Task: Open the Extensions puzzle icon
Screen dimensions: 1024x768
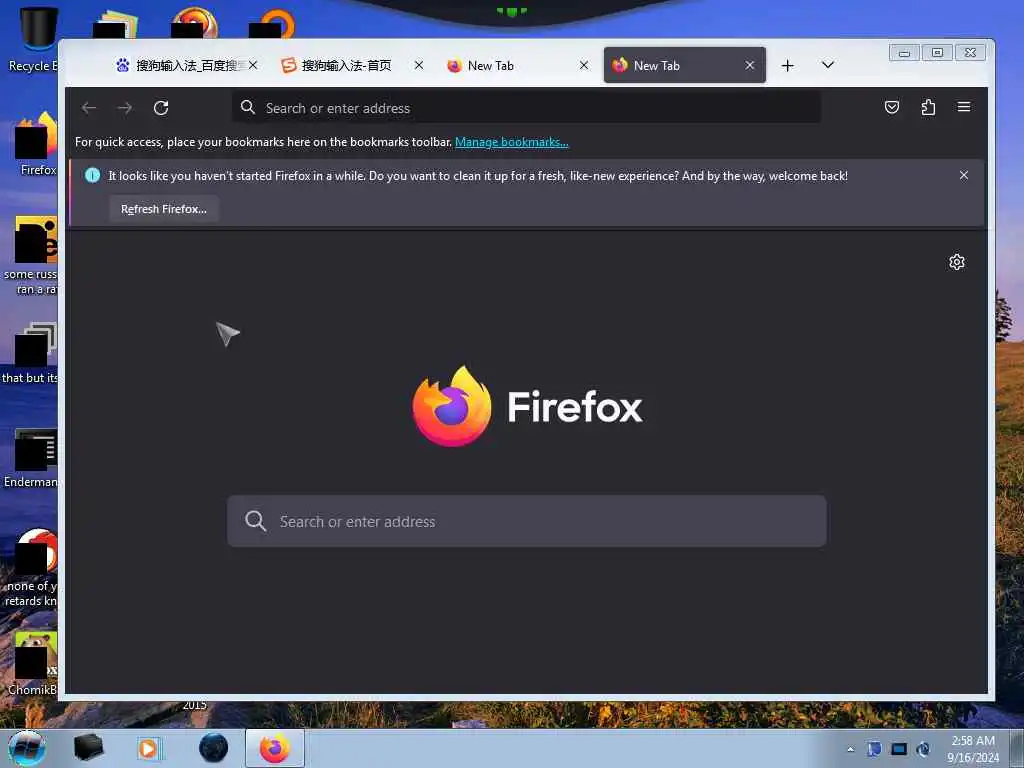Action: pyautogui.click(x=928, y=107)
